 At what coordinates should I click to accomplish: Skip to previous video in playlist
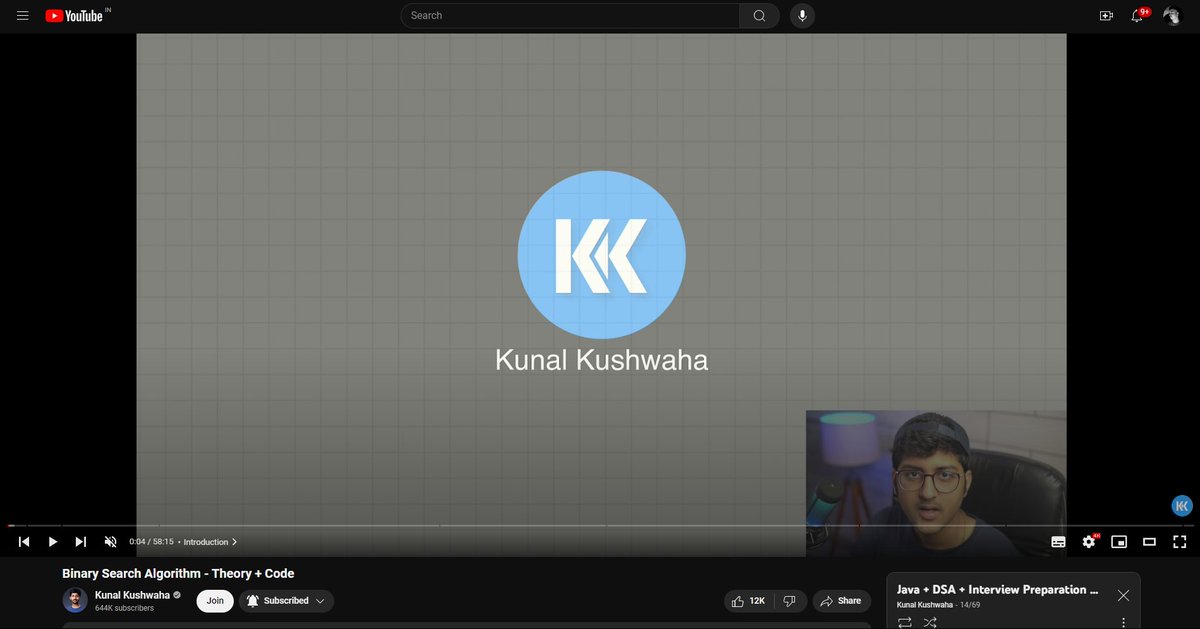24,542
